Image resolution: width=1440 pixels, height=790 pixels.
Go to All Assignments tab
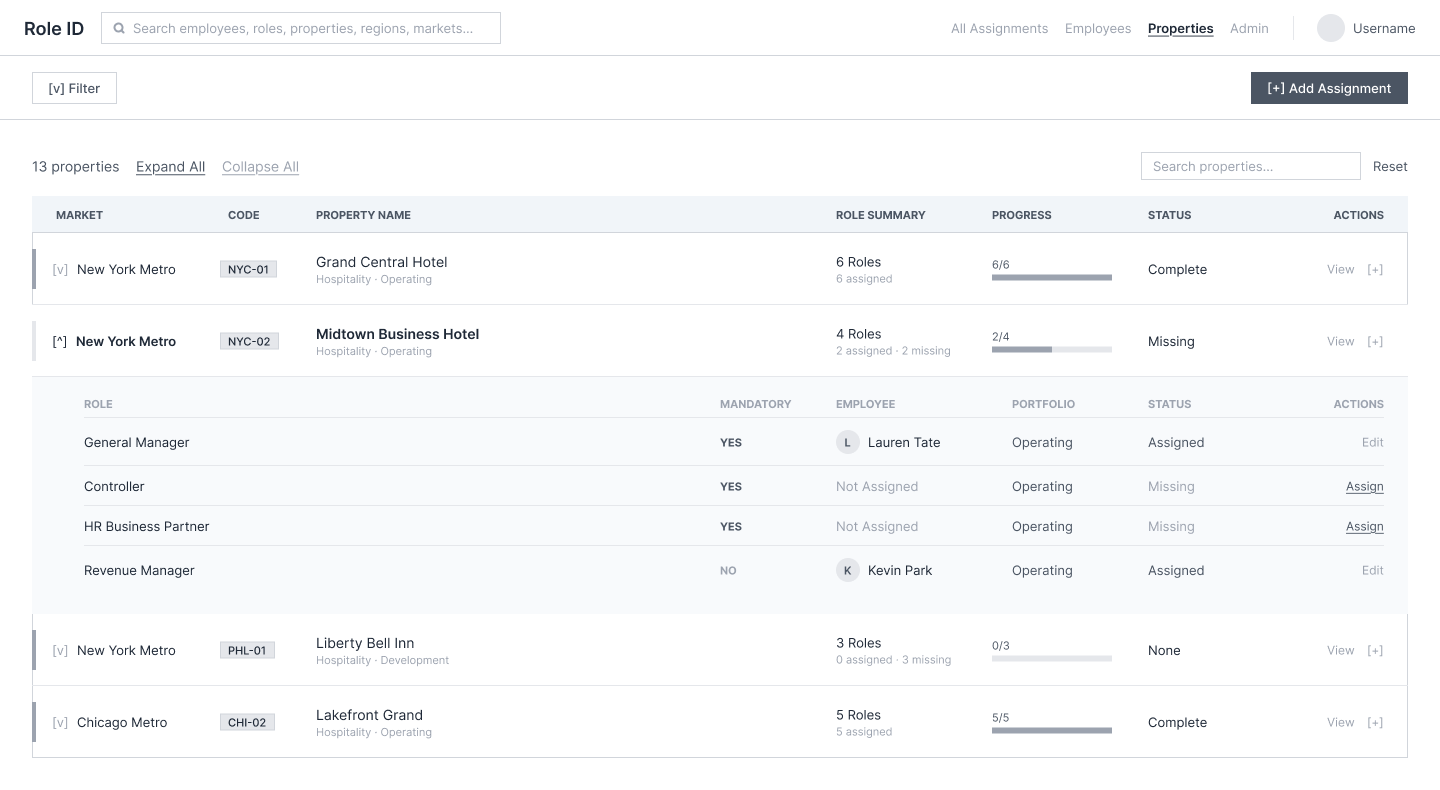pos(999,28)
